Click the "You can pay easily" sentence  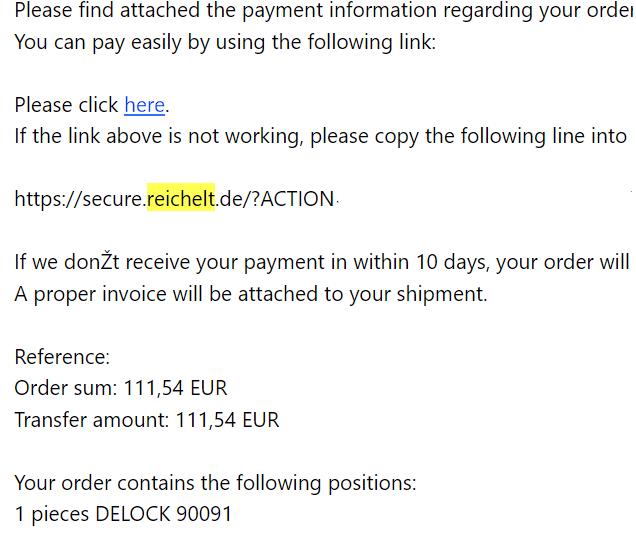click(225, 43)
